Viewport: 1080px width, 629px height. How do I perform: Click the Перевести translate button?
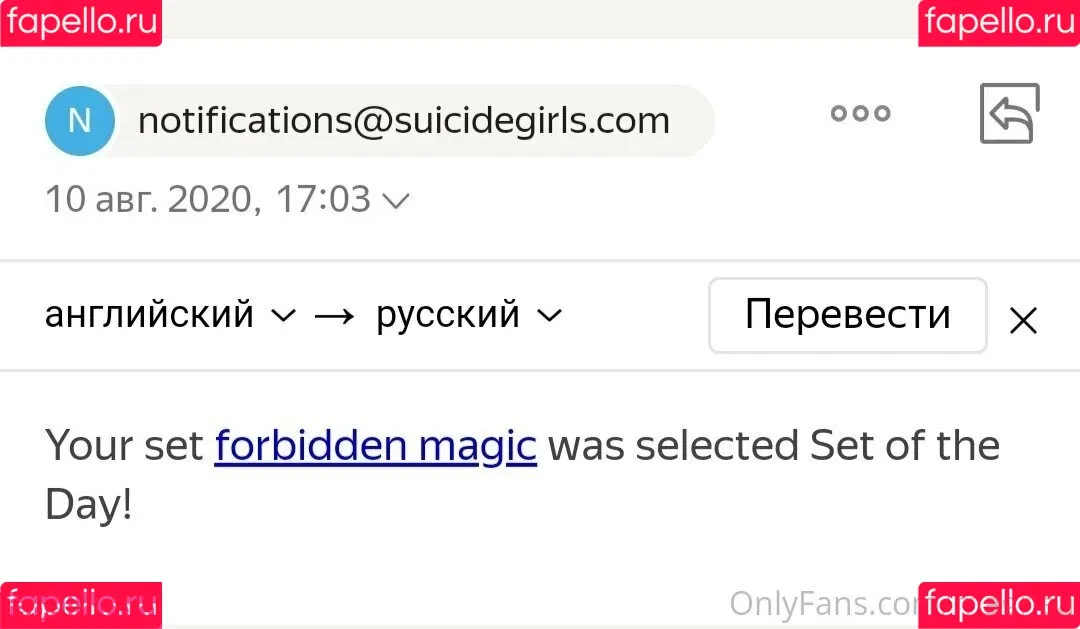(848, 316)
